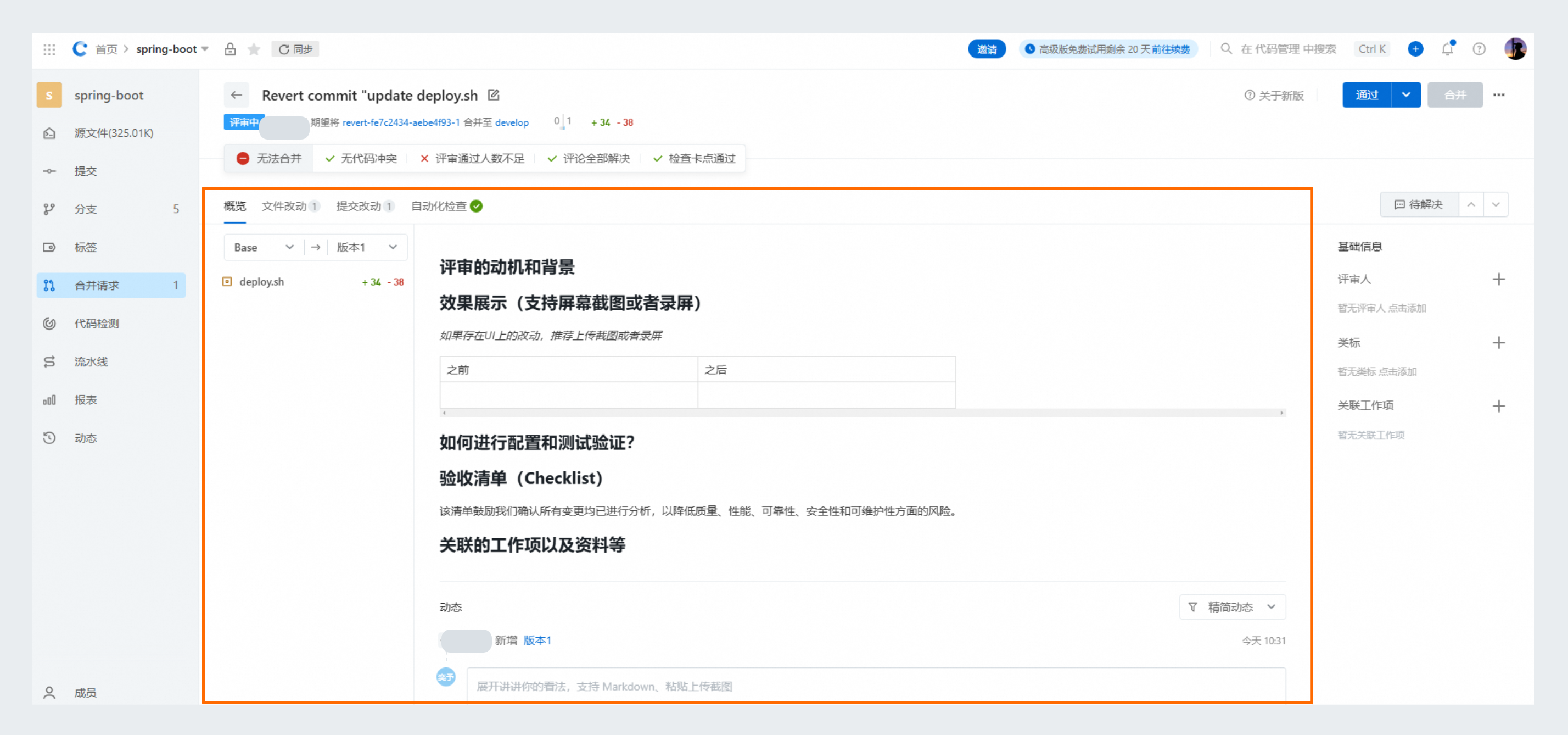The width and height of the screenshot is (1568, 735).
Task: Click the 同步 sync button
Action: point(295,49)
